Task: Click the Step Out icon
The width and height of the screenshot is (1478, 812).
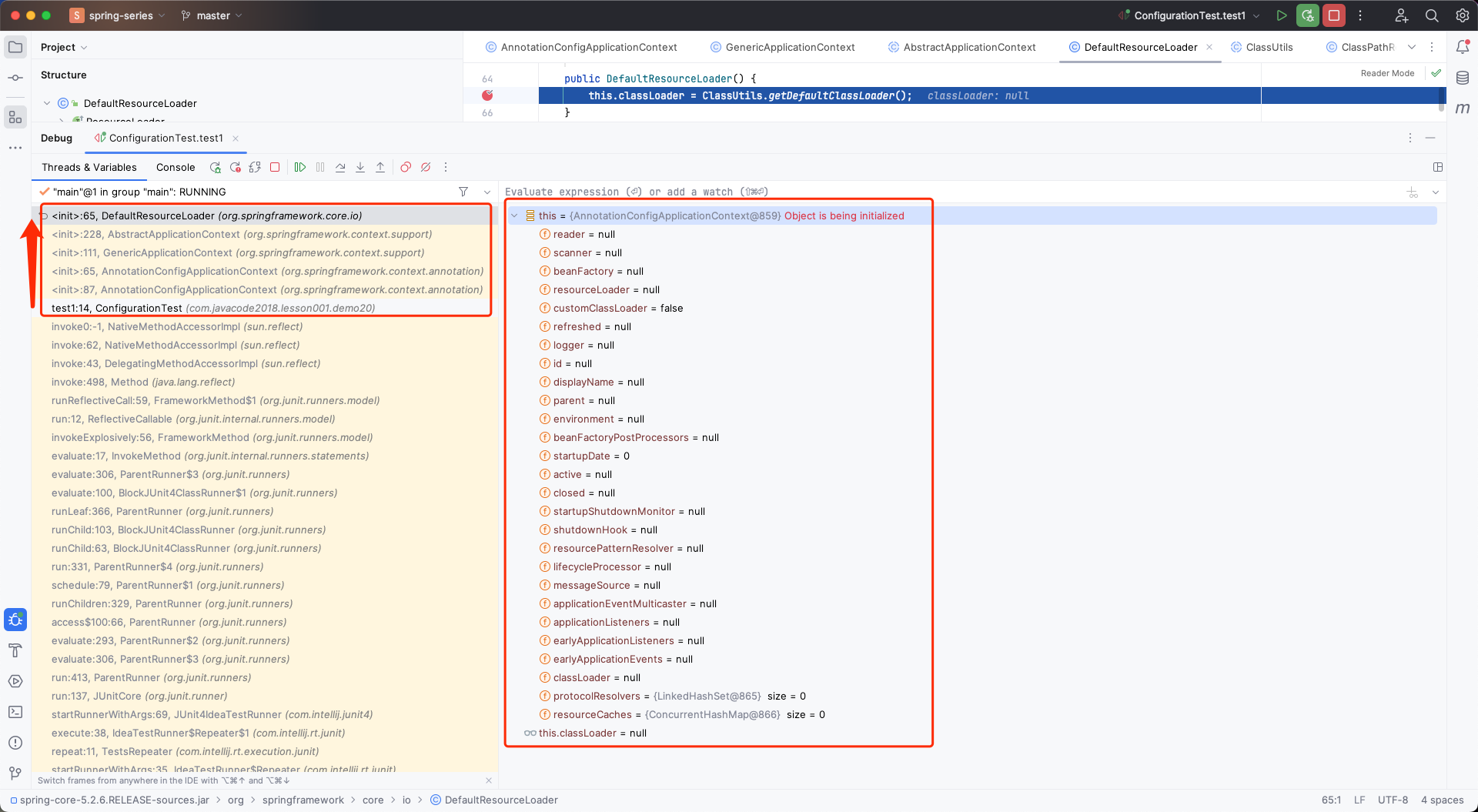Action: point(380,167)
